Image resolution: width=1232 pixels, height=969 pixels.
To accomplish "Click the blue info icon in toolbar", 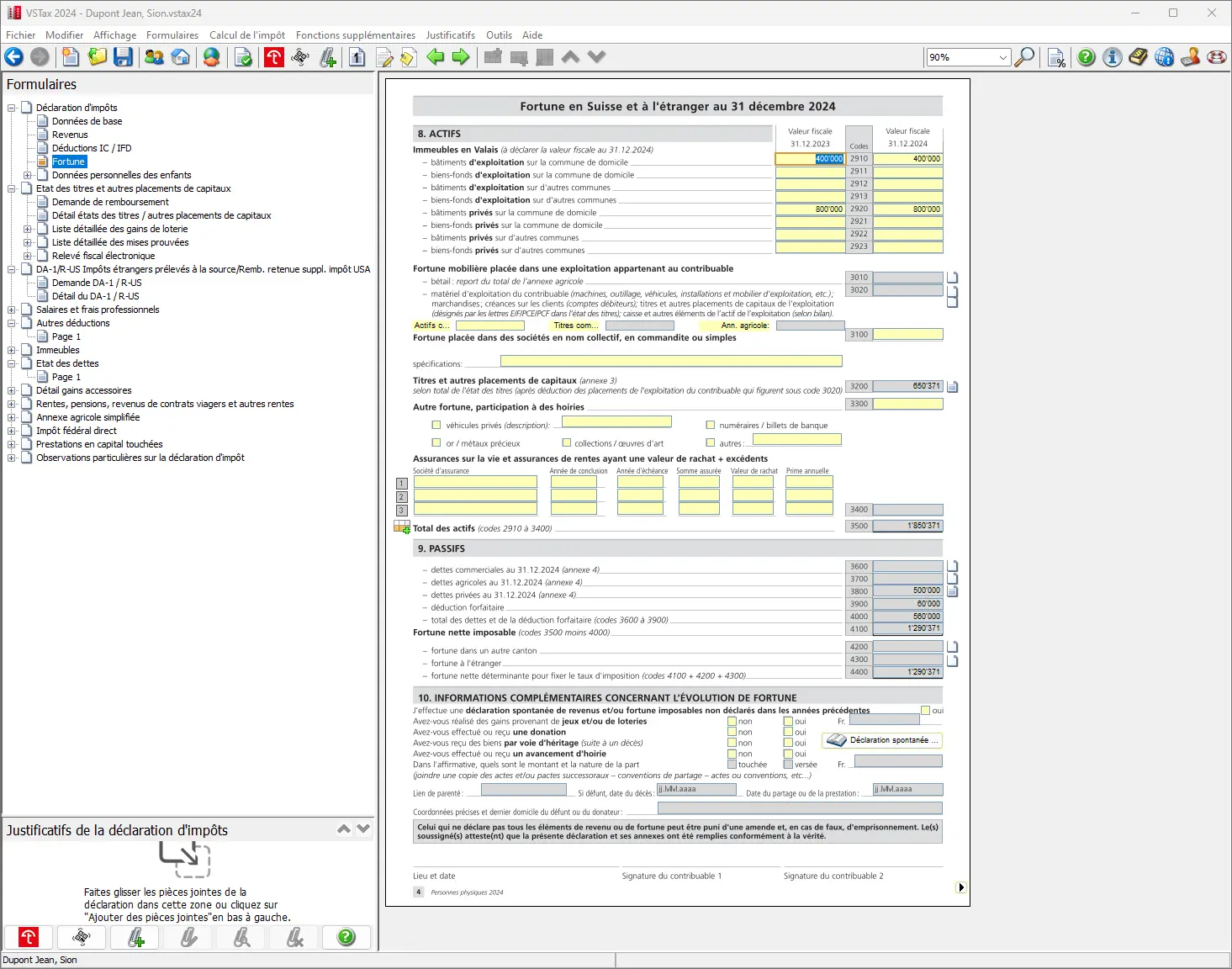I will click(x=1112, y=57).
